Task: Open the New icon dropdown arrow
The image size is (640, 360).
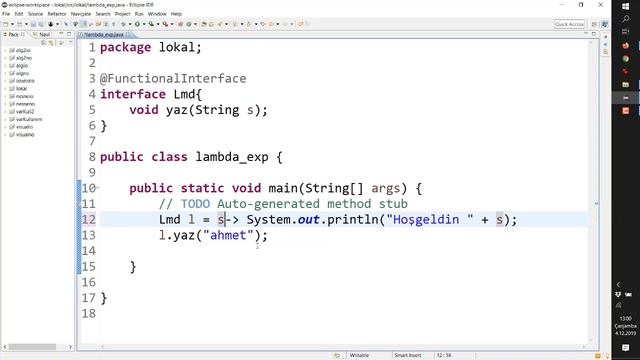Action: (12, 24)
